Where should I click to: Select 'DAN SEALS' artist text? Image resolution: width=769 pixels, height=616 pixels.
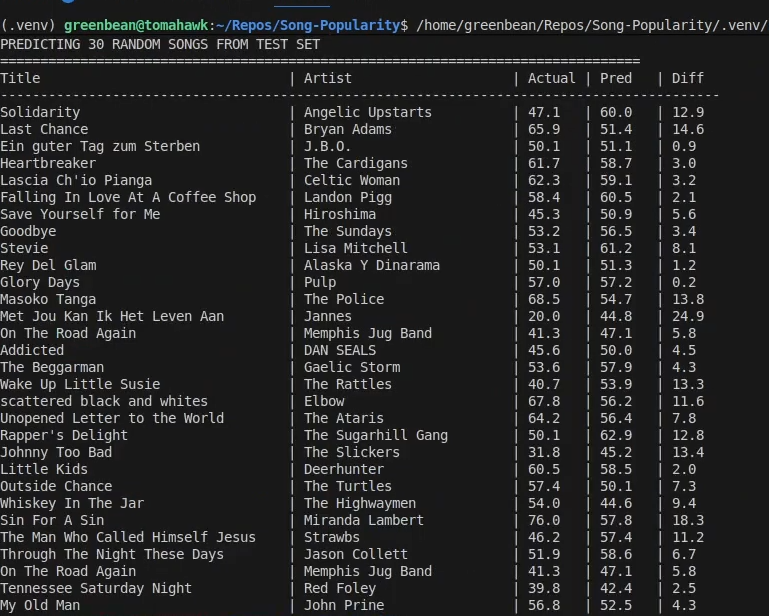click(x=340, y=350)
